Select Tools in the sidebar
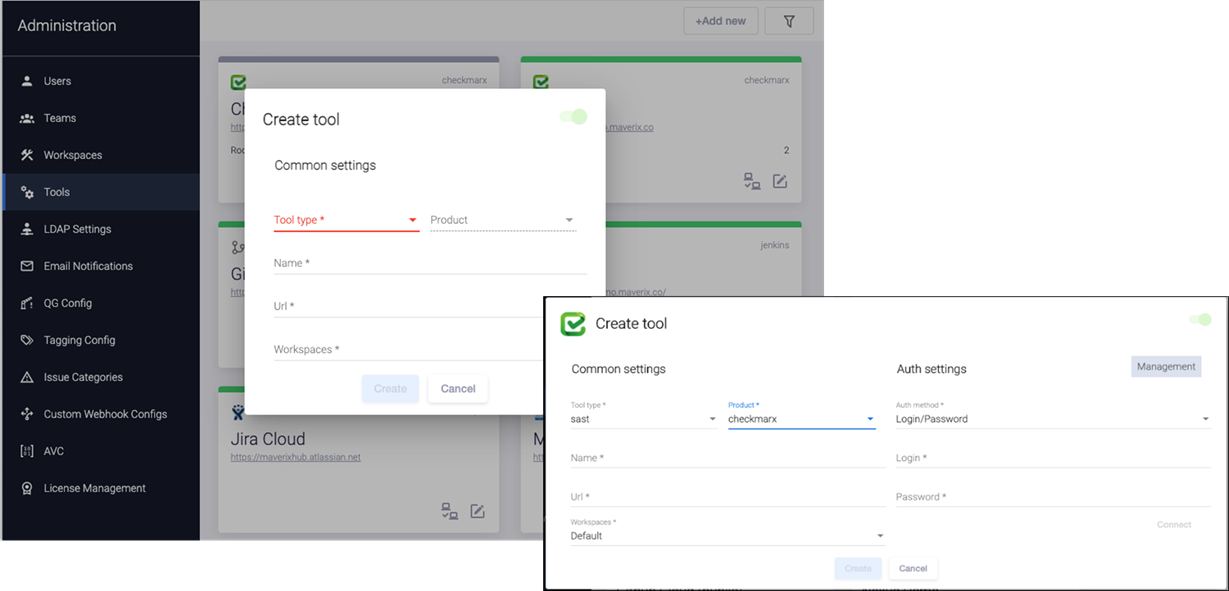 [x=100, y=192]
